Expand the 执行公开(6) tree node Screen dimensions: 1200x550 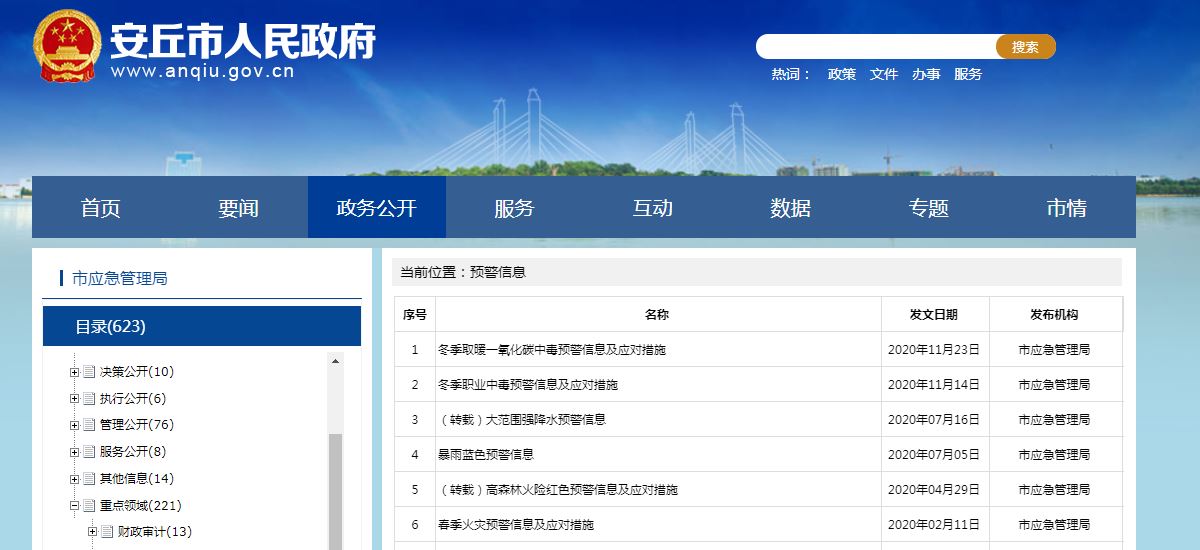tap(74, 399)
